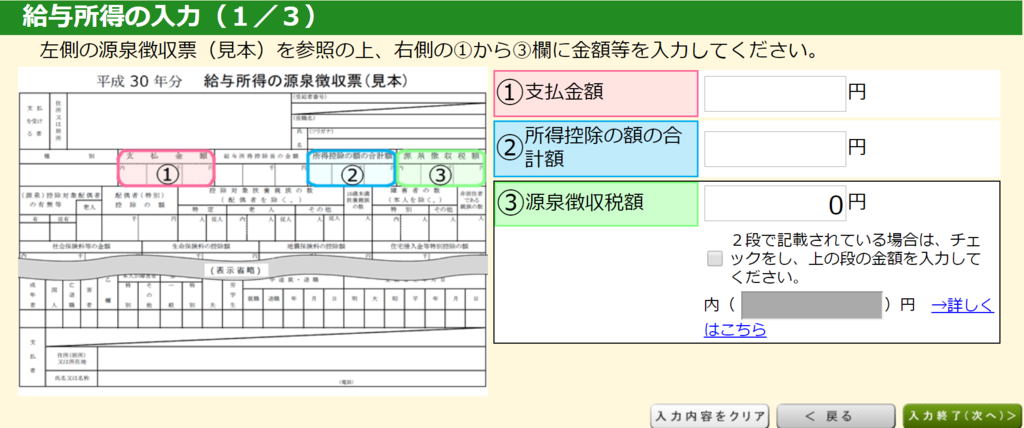The width and height of the screenshot is (1024, 428).
Task: Click the blue ②所得控除の額の合計額 label
Action: (596, 148)
